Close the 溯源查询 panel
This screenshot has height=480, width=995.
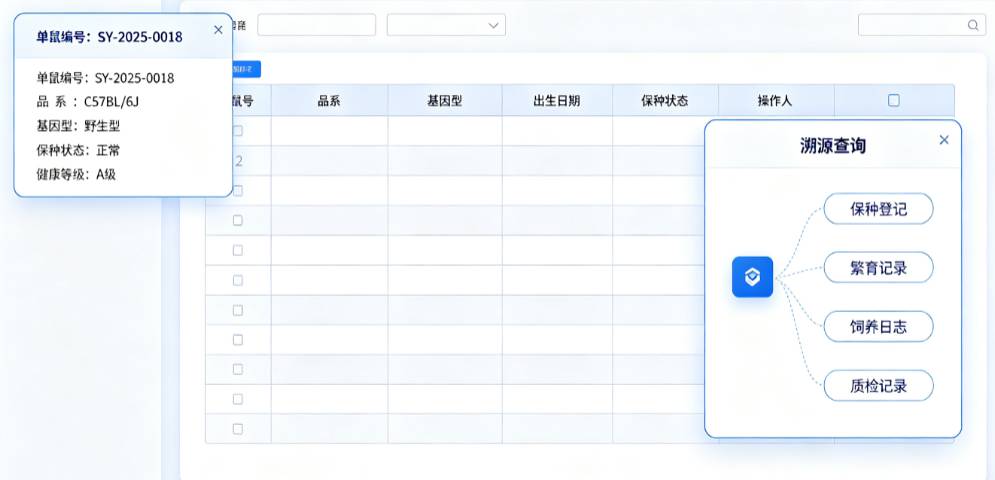click(x=944, y=140)
